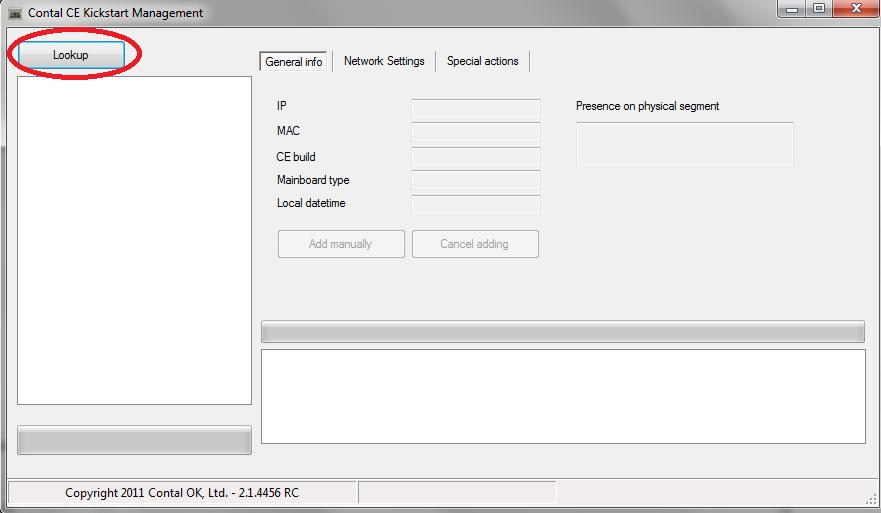Click the Mainboard type label
Image resolution: width=881 pixels, height=513 pixels.
tap(313, 180)
